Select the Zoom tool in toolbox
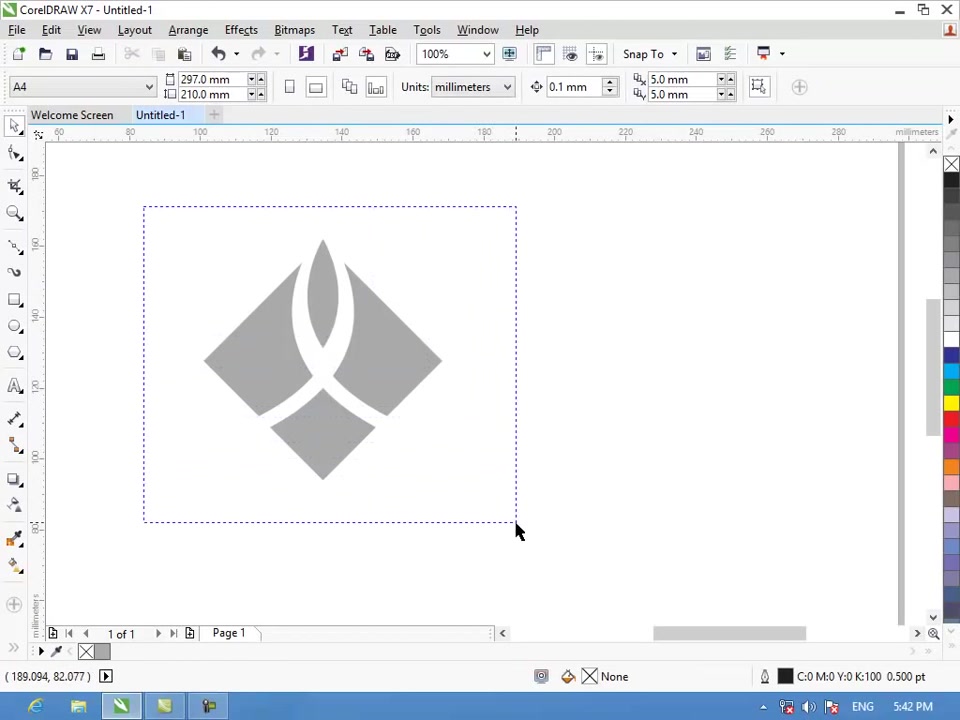 pyautogui.click(x=14, y=213)
